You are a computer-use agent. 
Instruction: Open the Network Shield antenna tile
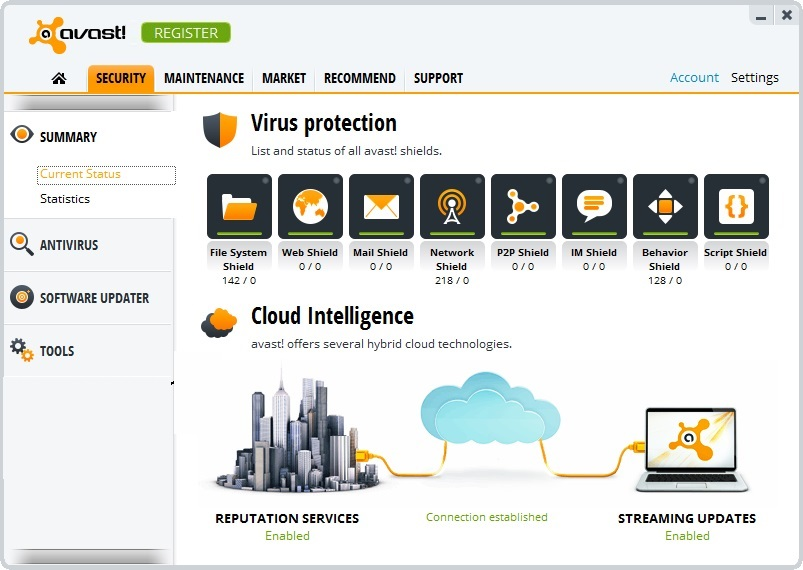pyautogui.click(x=452, y=206)
